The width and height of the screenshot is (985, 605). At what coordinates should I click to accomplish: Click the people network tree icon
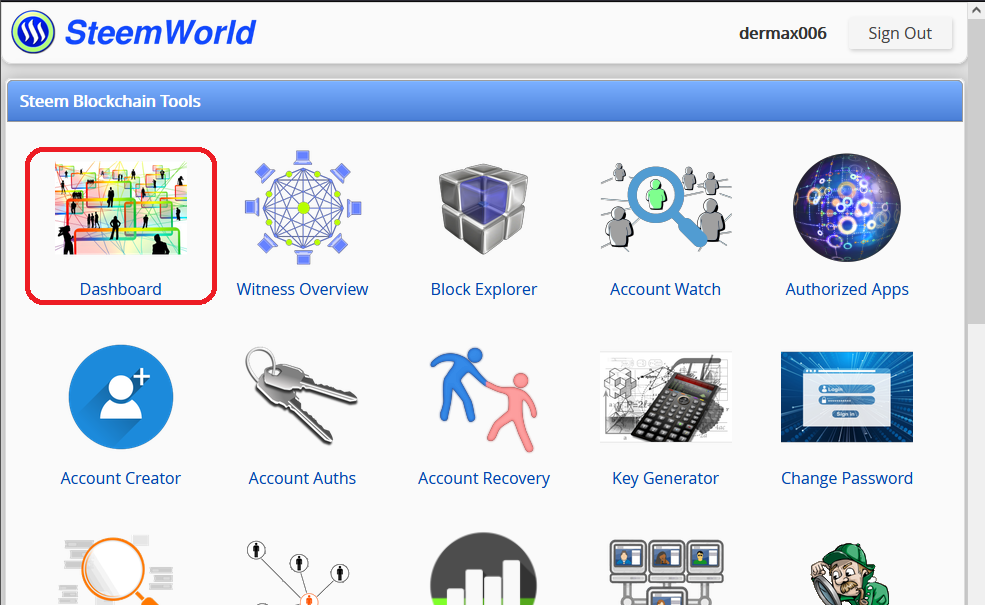point(300,572)
